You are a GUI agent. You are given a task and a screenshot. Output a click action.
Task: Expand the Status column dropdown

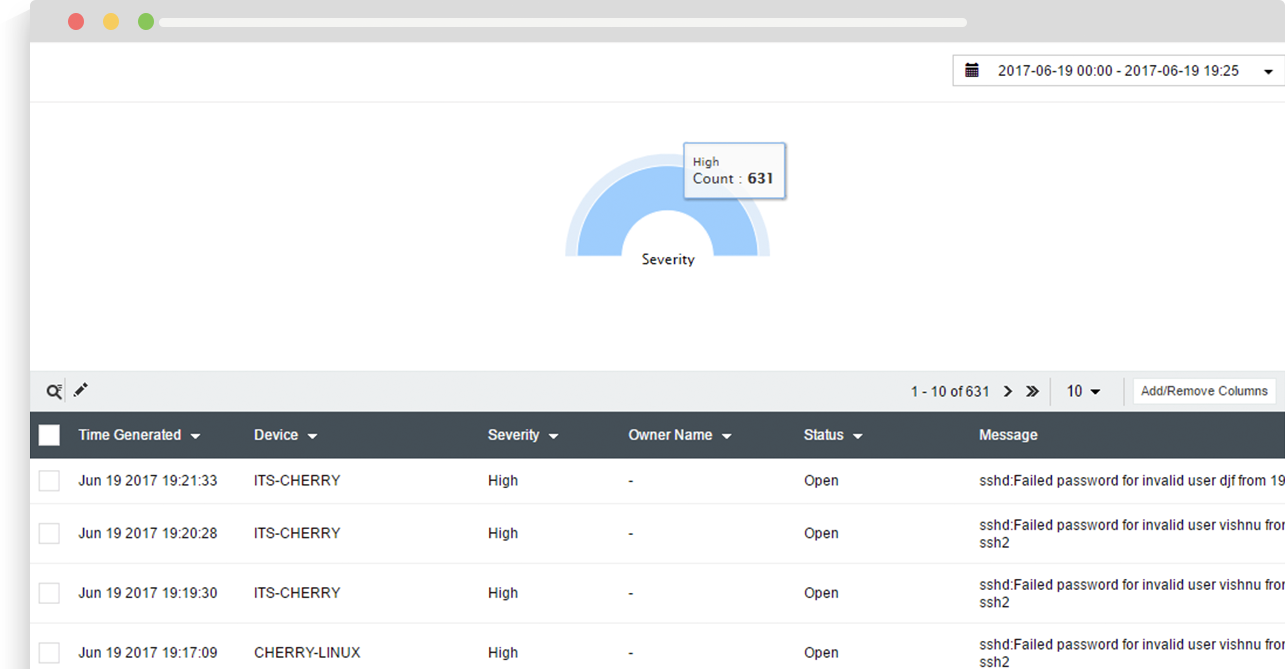(x=857, y=435)
